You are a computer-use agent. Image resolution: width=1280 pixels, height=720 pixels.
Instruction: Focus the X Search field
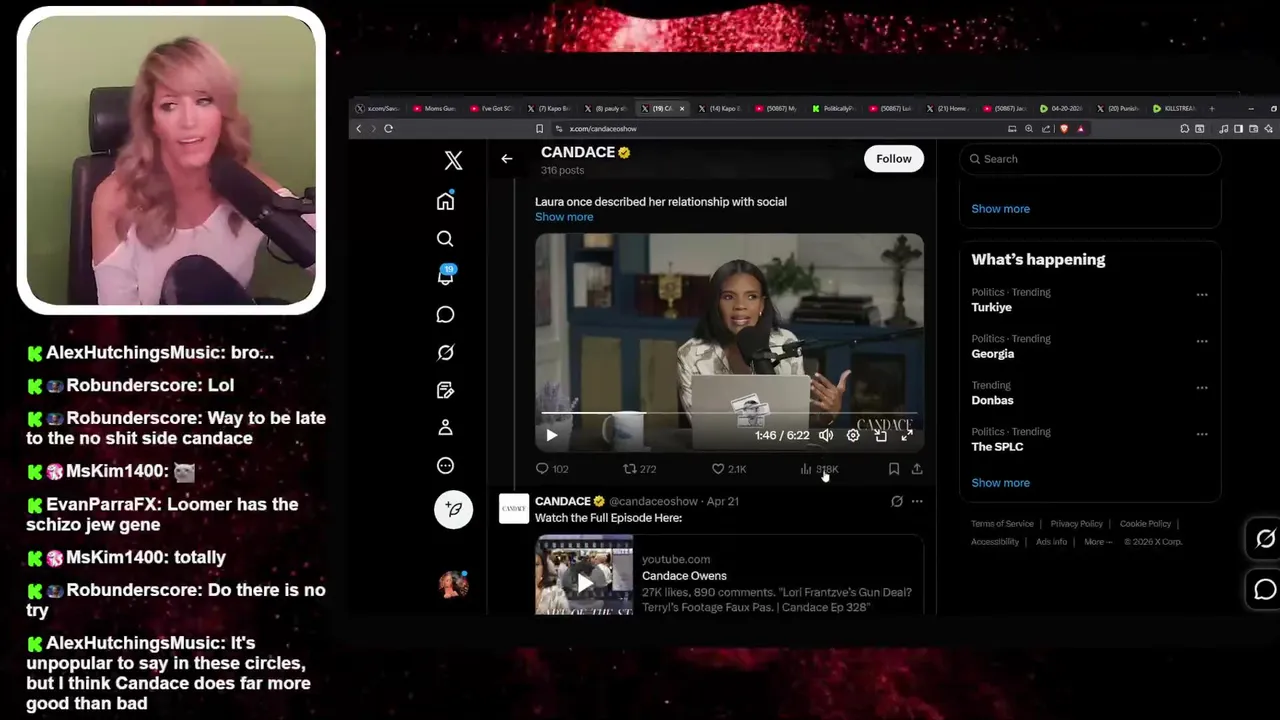tap(1090, 159)
